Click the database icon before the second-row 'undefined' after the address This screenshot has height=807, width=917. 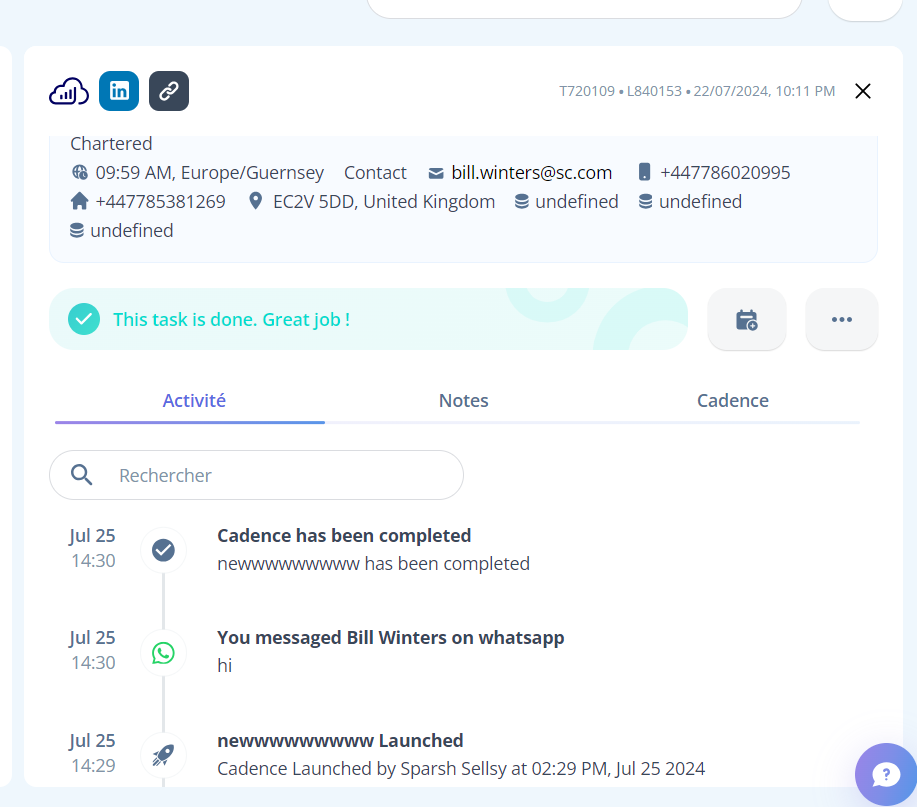click(521, 201)
